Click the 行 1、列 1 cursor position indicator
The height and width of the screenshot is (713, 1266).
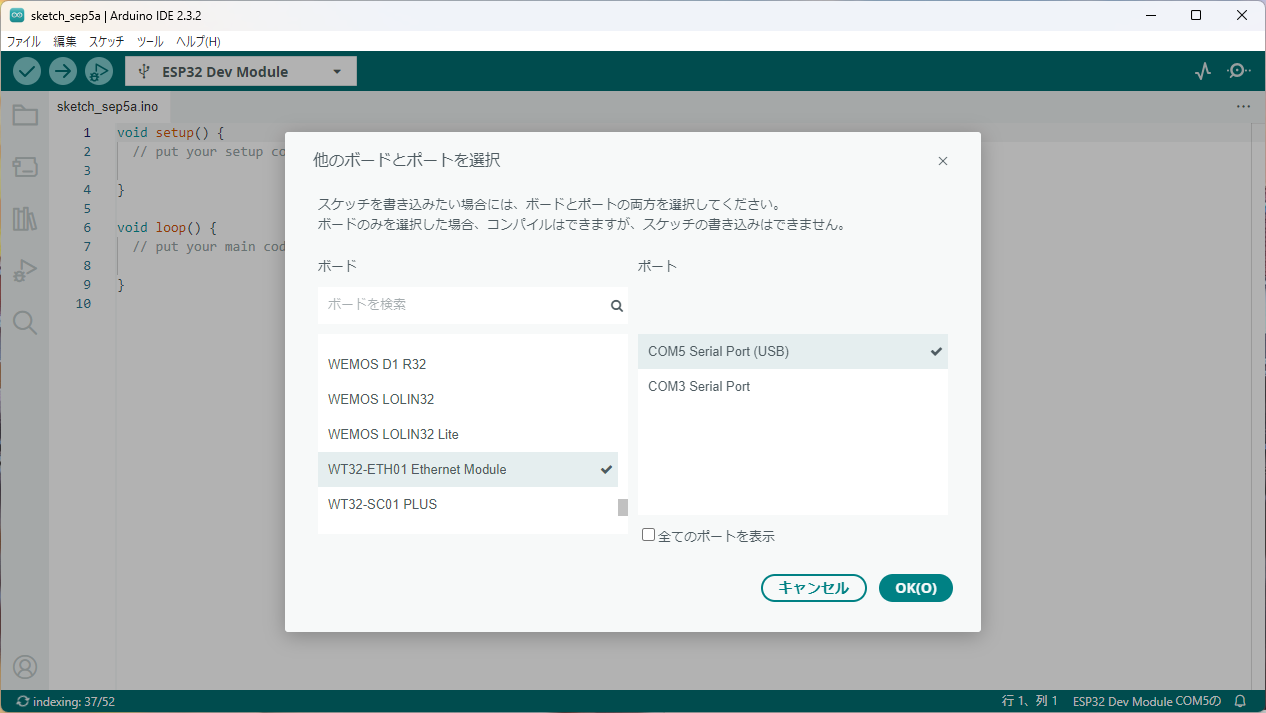(x=1030, y=701)
